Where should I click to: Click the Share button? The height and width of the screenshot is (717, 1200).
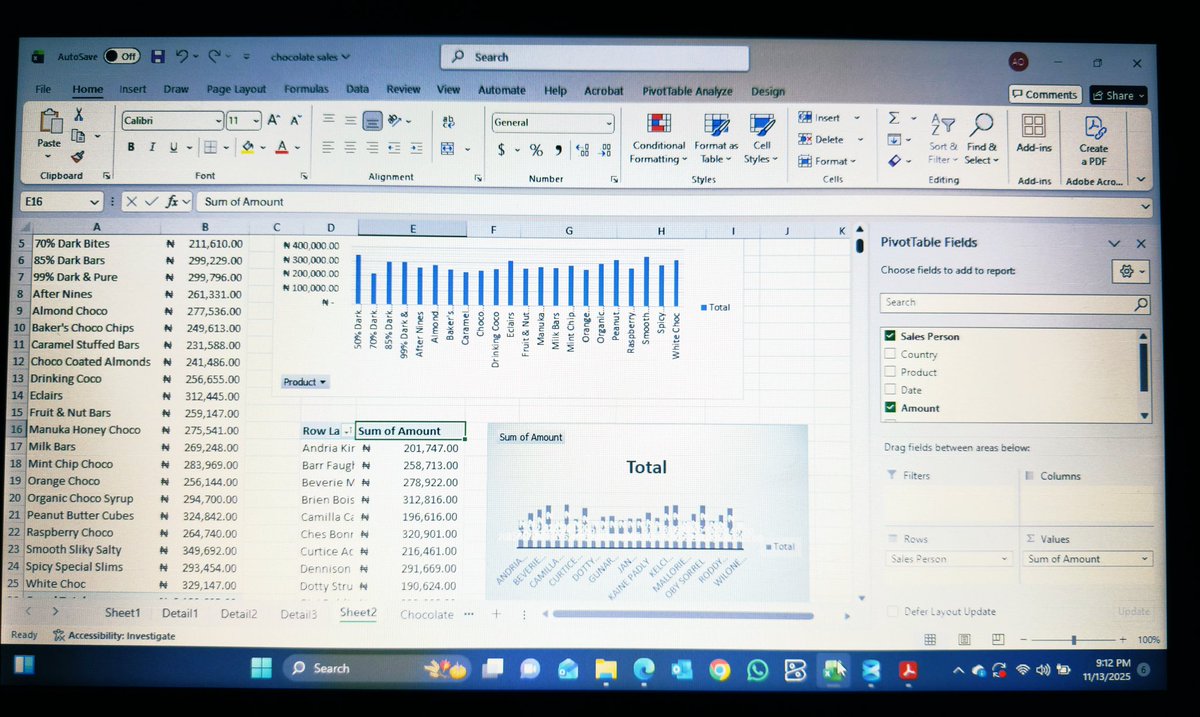click(1117, 95)
